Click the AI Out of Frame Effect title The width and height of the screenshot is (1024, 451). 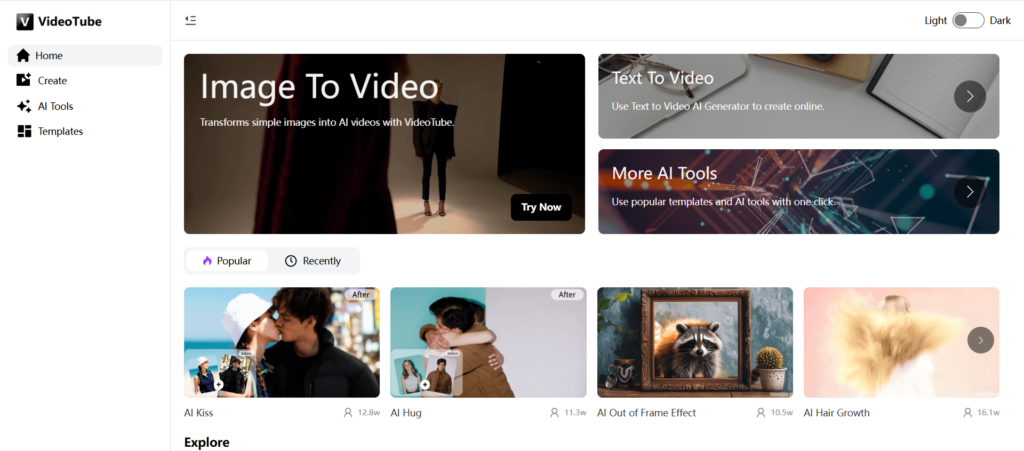[x=647, y=412]
